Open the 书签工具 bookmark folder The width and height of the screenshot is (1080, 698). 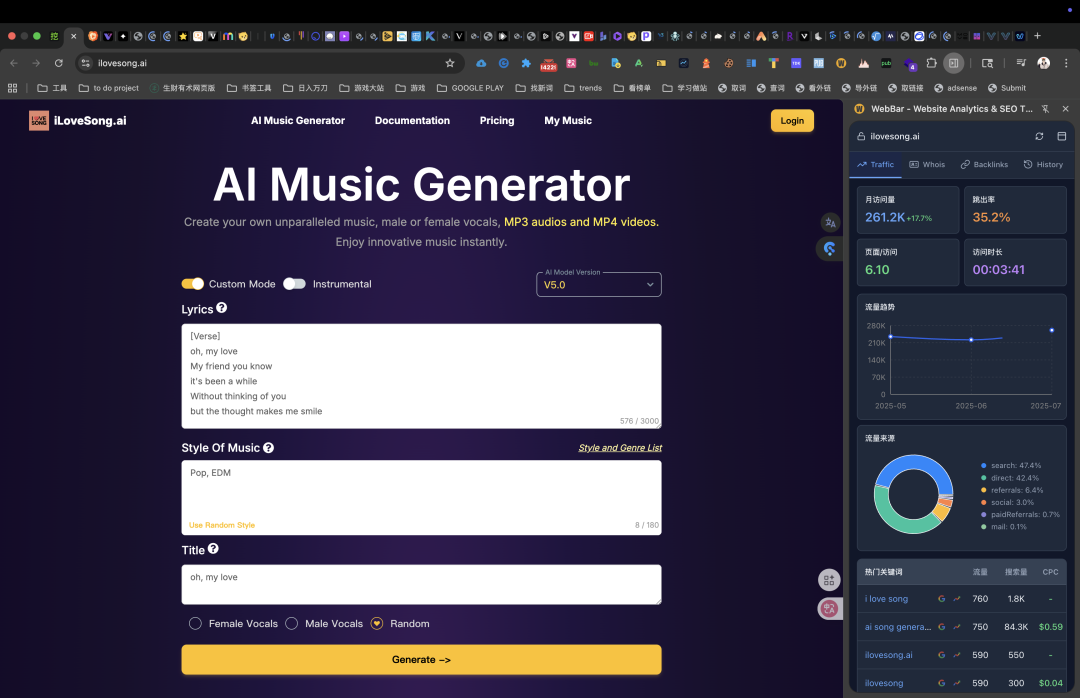[x=249, y=88]
